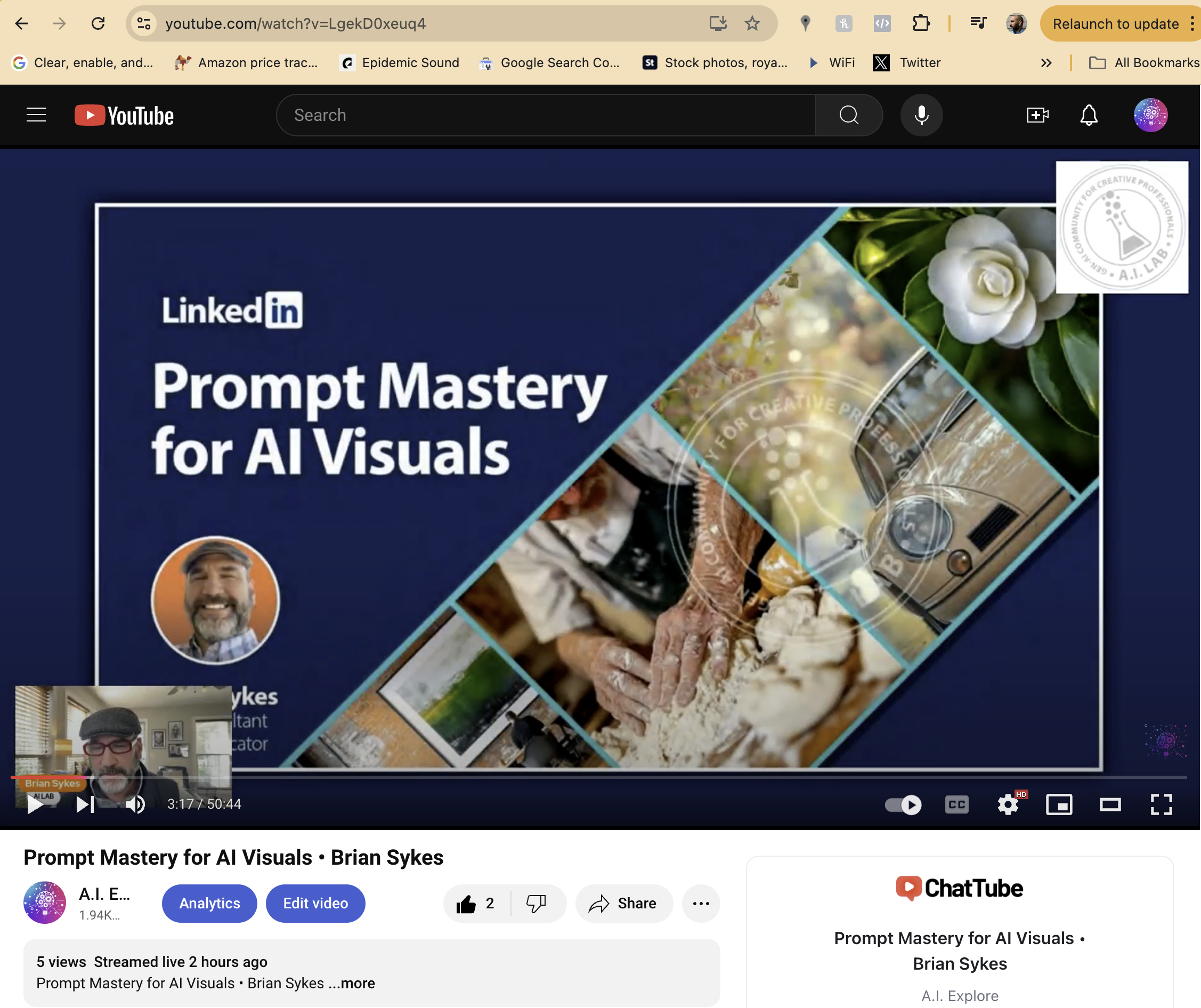
Task: Dislike the video with thumbs down
Action: click(x=536, y=904)
